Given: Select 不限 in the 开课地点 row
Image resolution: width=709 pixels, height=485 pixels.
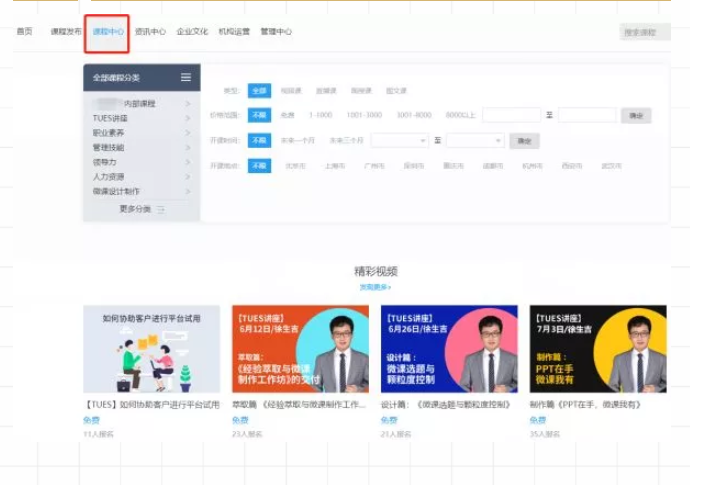Looking at the screenshot, I should click(260, 166).
